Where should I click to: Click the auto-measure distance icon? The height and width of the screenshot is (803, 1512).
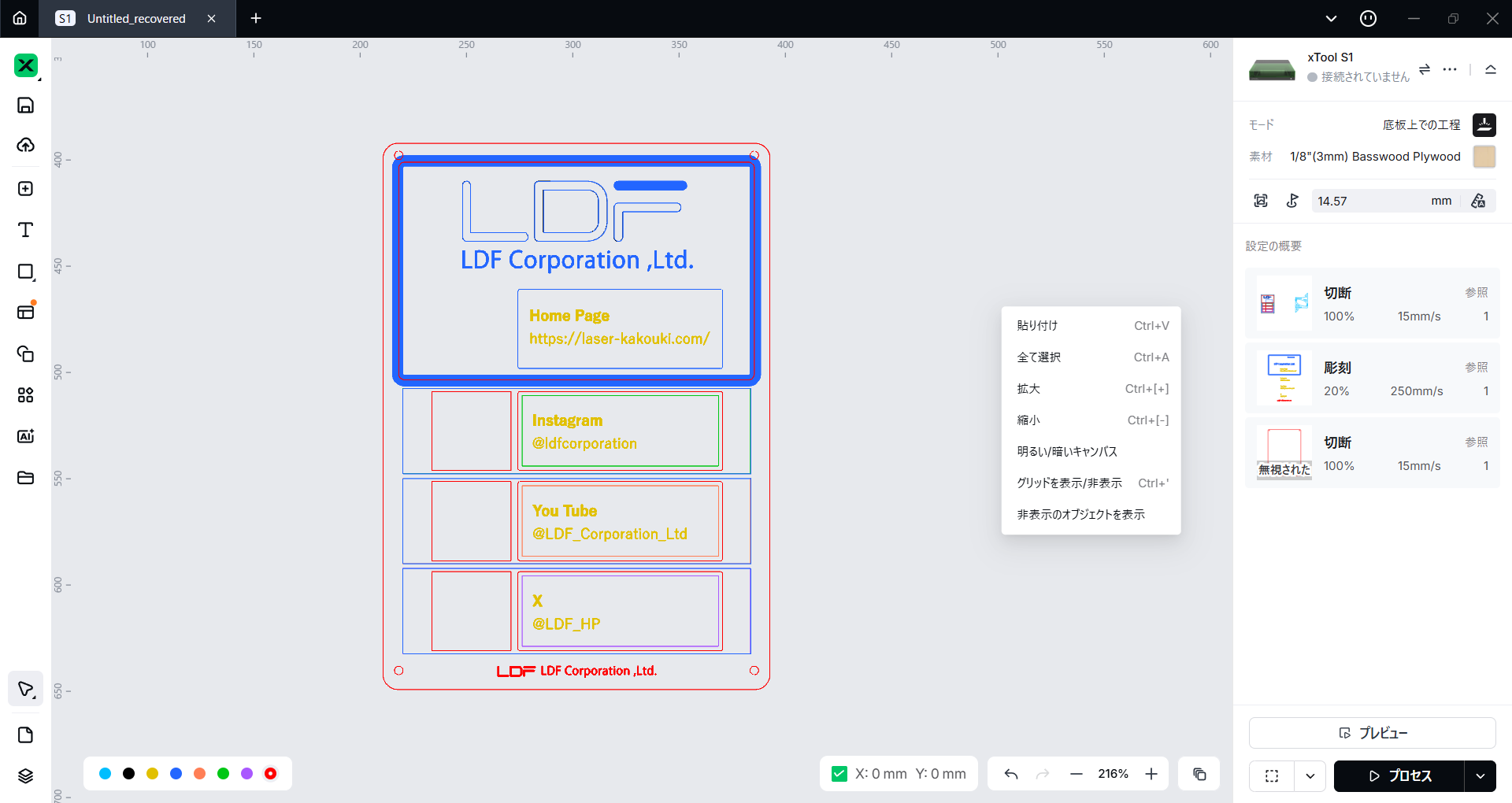[1478, 201]
